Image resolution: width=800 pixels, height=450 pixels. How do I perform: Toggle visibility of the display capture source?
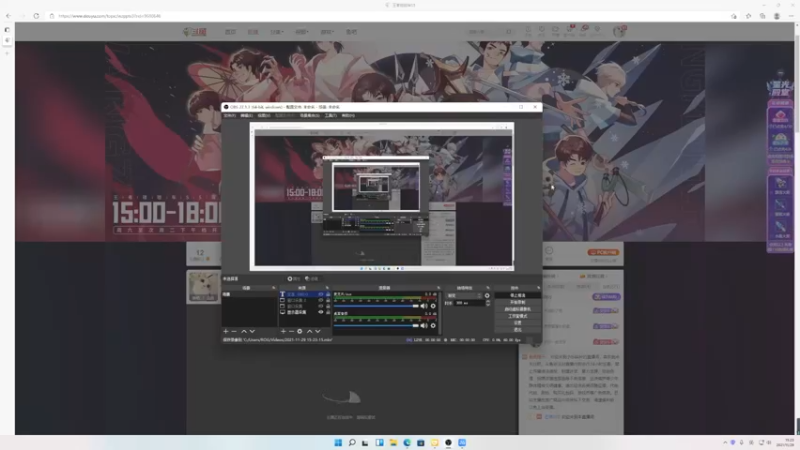[x=320, y=312]
